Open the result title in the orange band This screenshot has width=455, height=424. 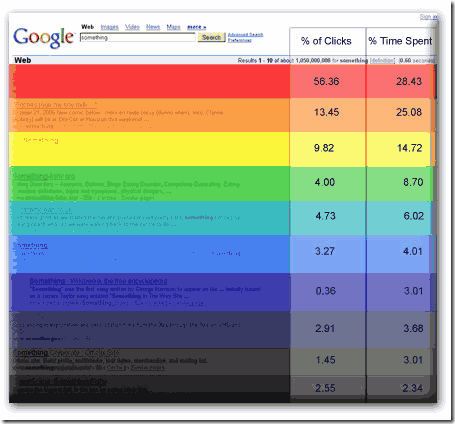pos(56,105)
